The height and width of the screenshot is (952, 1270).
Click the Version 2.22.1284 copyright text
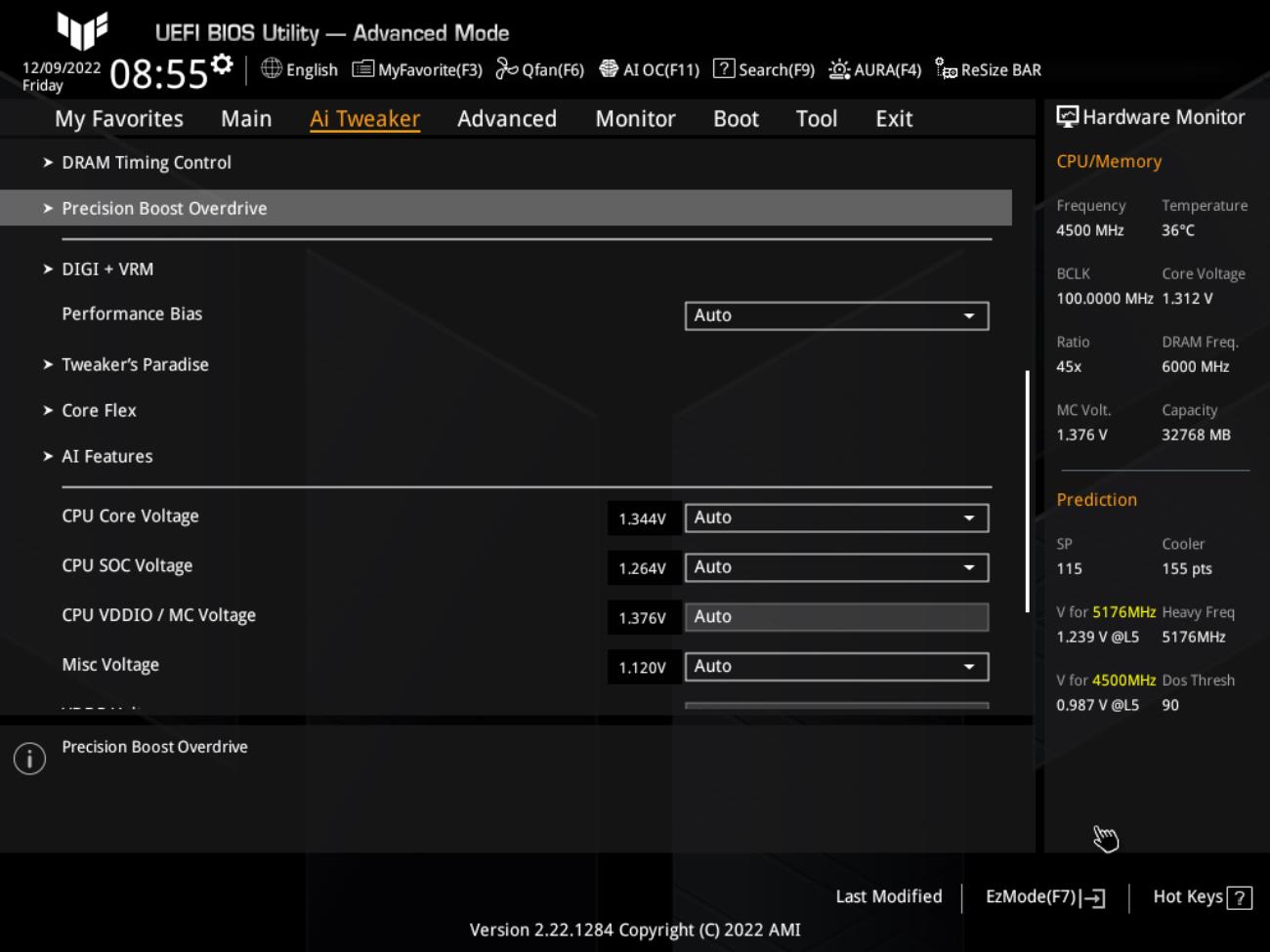pos(635,930)
